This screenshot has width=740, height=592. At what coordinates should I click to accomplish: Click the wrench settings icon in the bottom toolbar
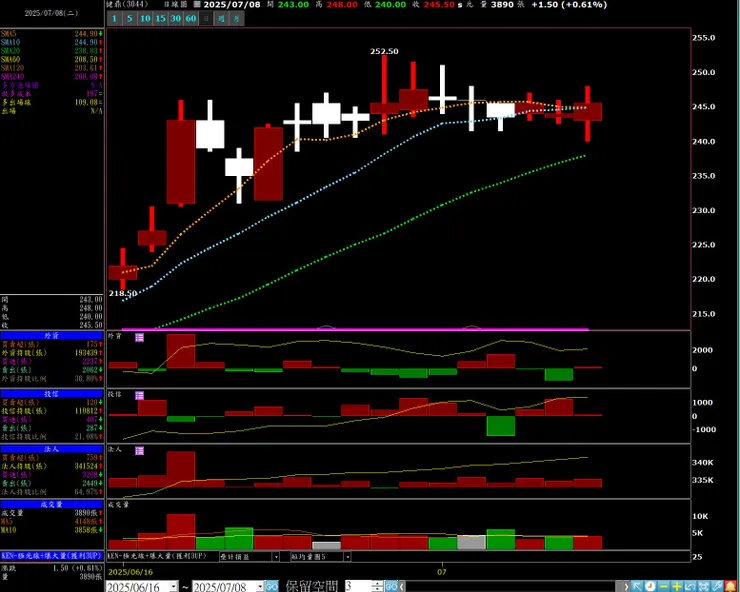pyautogui.click(x=717, y=586)
